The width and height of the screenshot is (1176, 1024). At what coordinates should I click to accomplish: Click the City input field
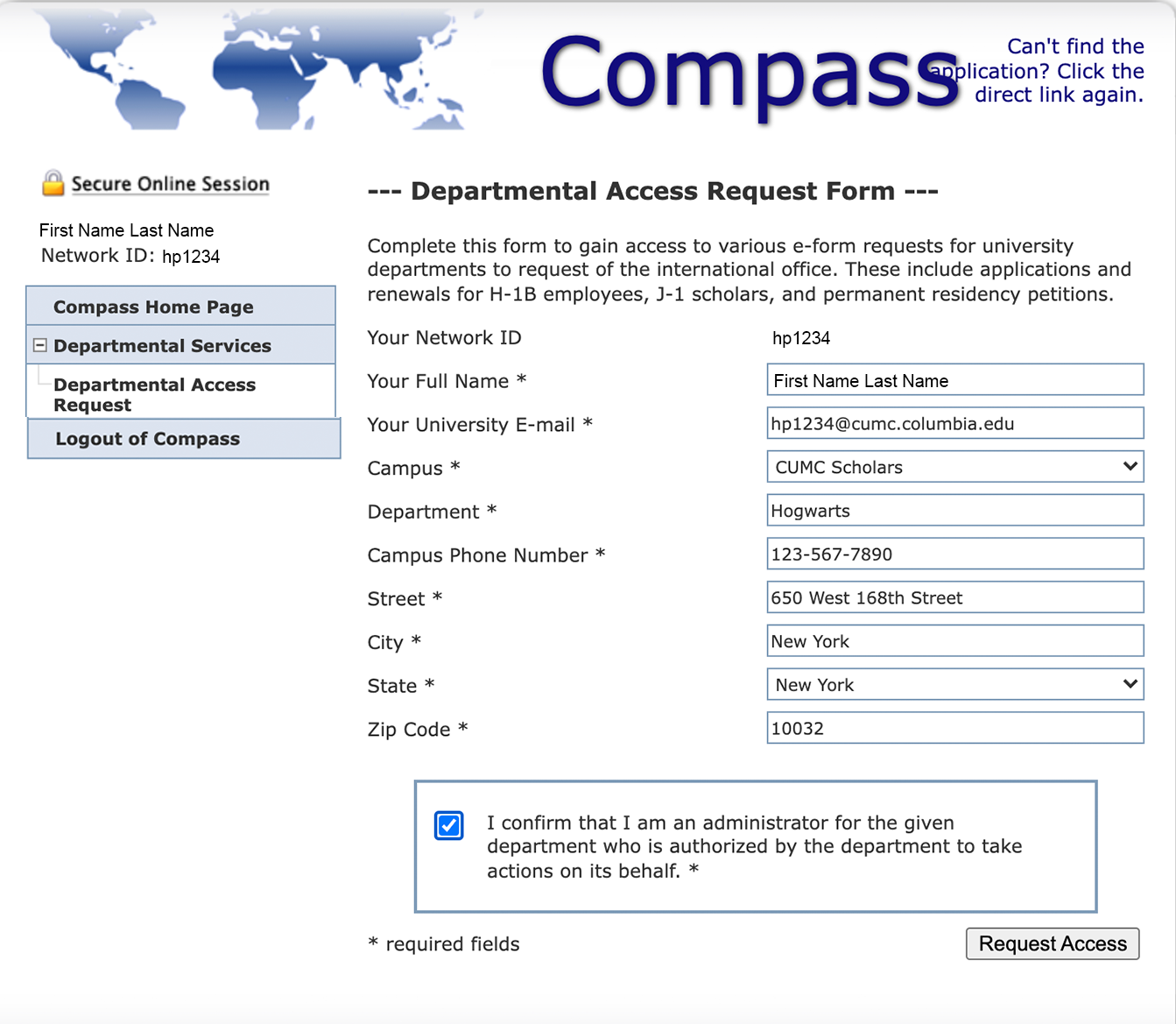tap(955, 640)
